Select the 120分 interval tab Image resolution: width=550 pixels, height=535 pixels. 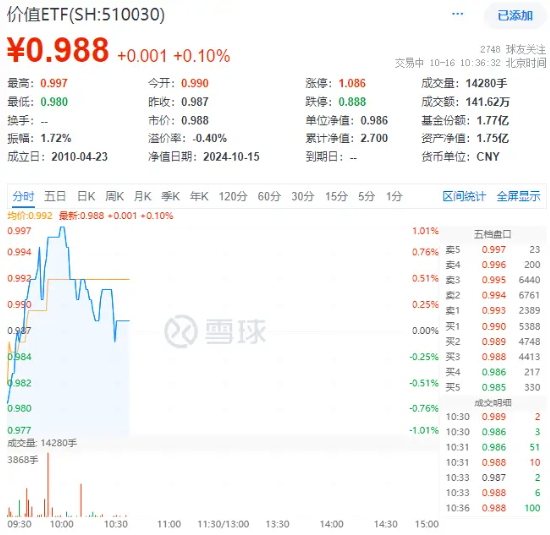(x=233, y=196)
